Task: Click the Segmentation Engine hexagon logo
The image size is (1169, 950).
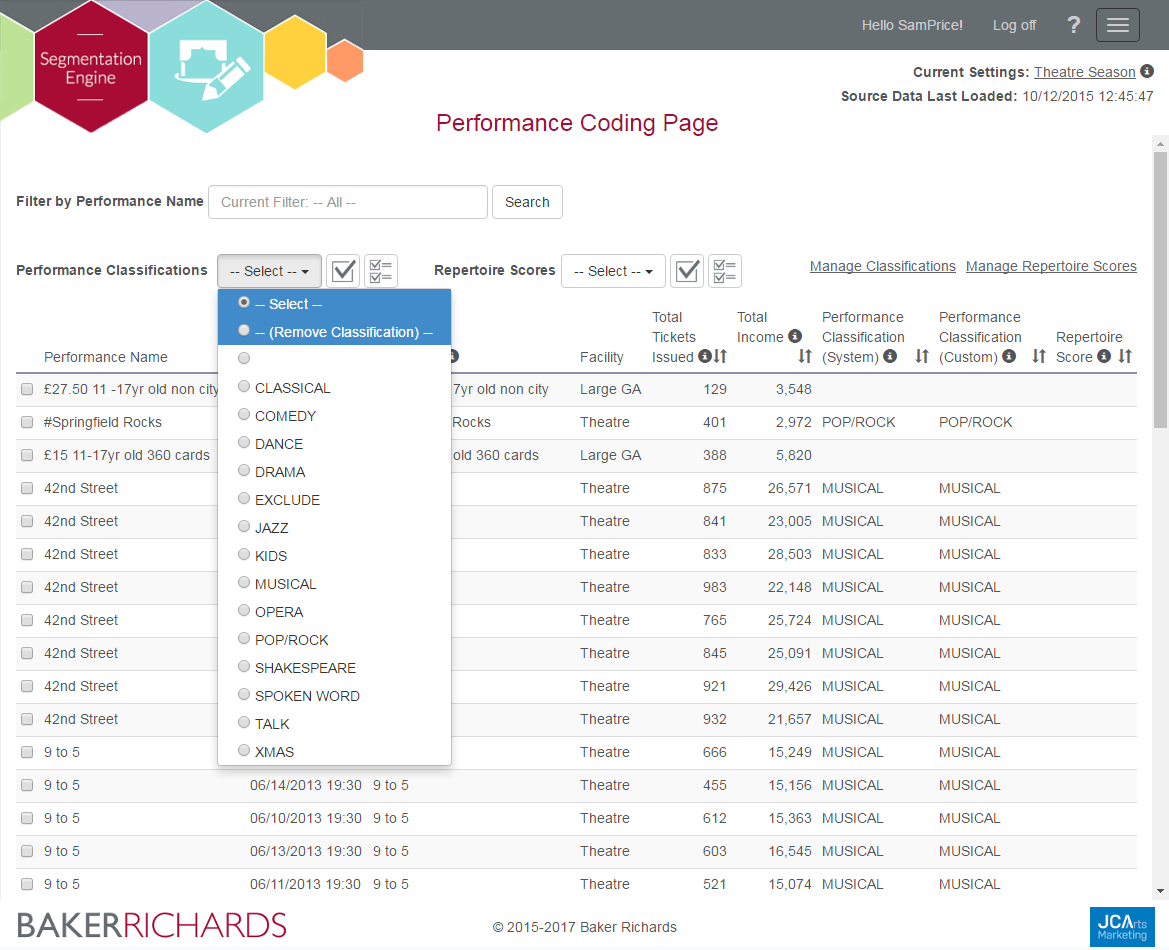Action: pyautogui.click(x=91, y=68)
